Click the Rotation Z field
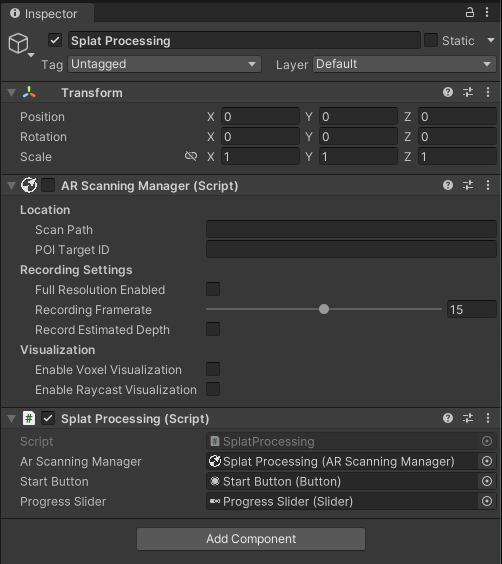502x564 pixels. [457, 137]
